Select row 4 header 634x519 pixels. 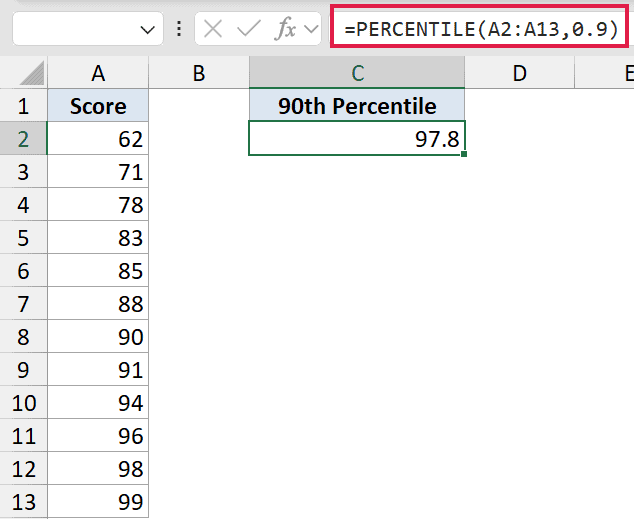[x=23, y=205]
